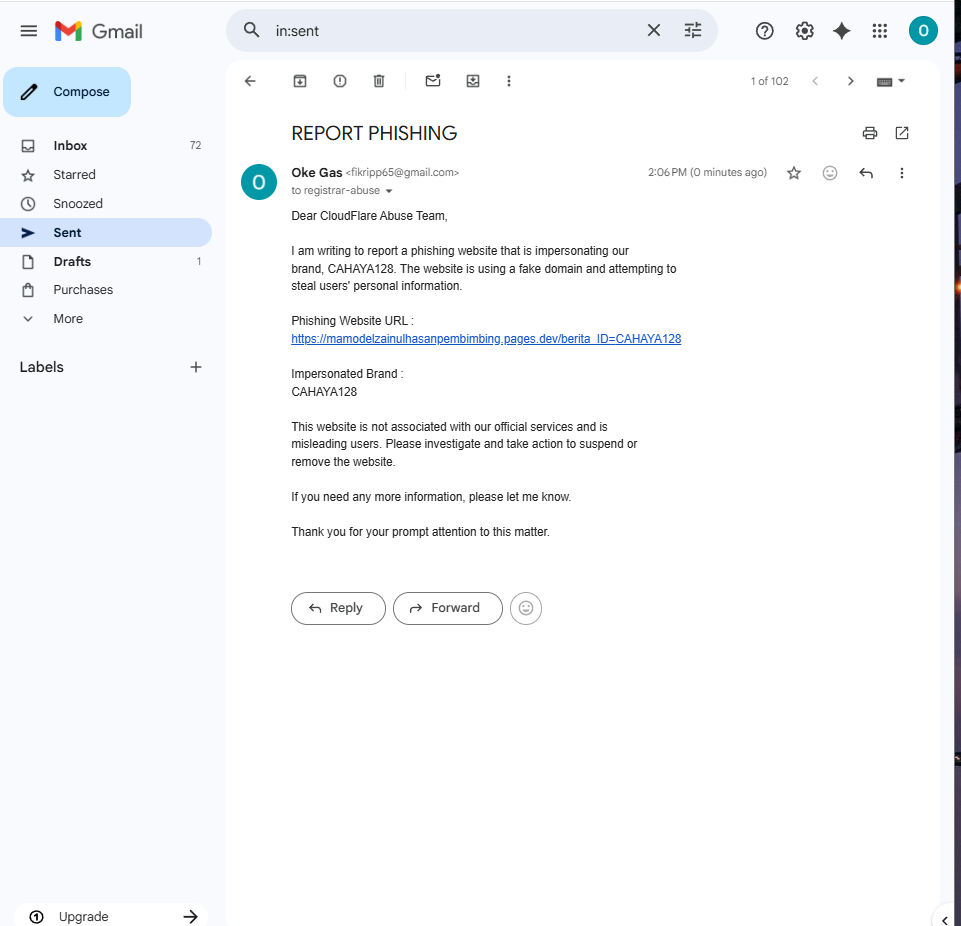
Task: Click the Reply button below message
Action: click(x=338, y=608)
